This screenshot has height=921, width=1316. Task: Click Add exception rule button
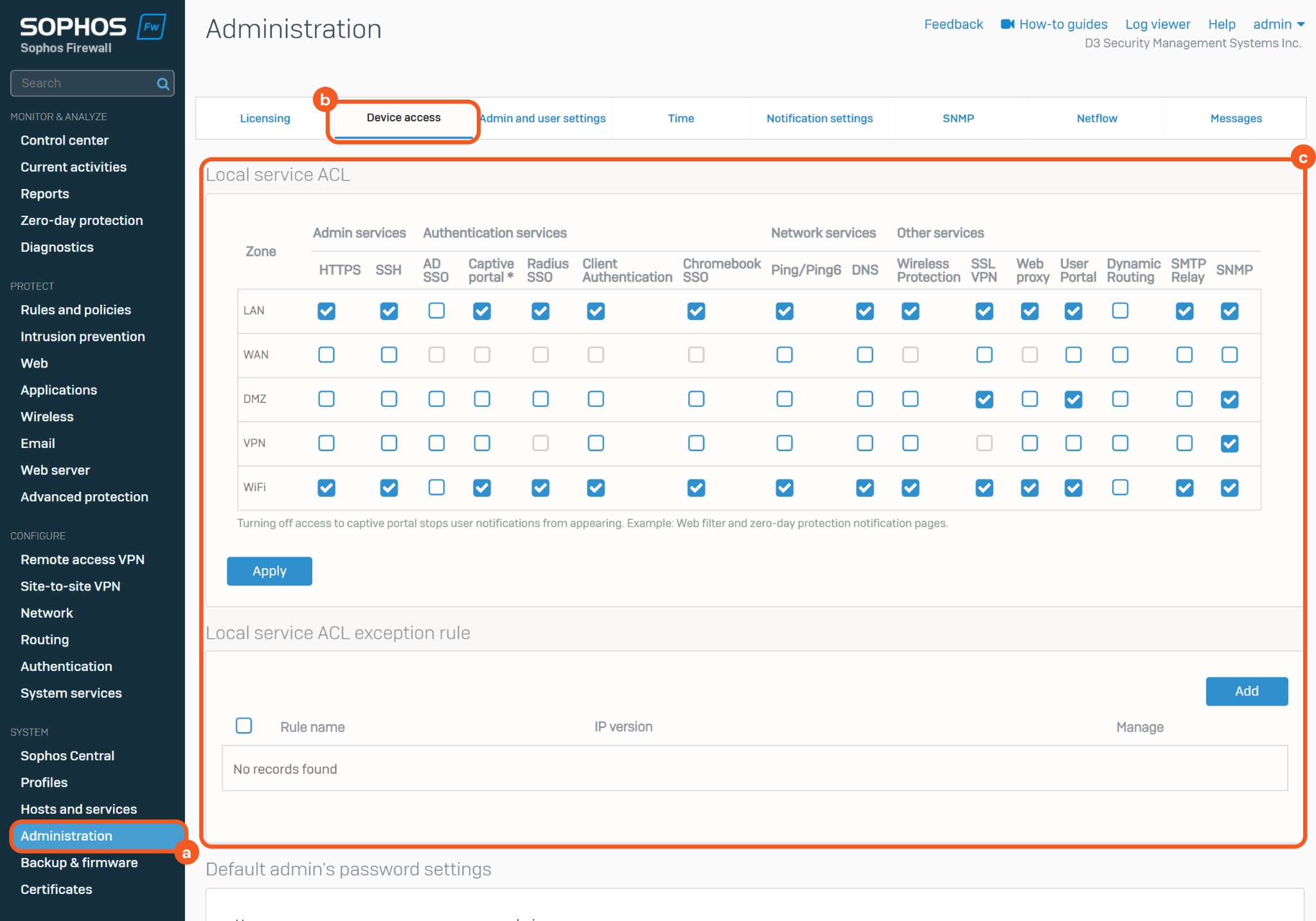tap(1246, 692)
